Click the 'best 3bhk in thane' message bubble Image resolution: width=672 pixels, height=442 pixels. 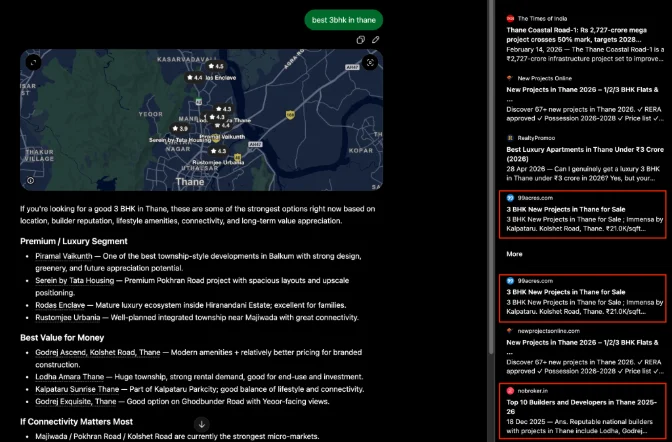coord(344,20)
